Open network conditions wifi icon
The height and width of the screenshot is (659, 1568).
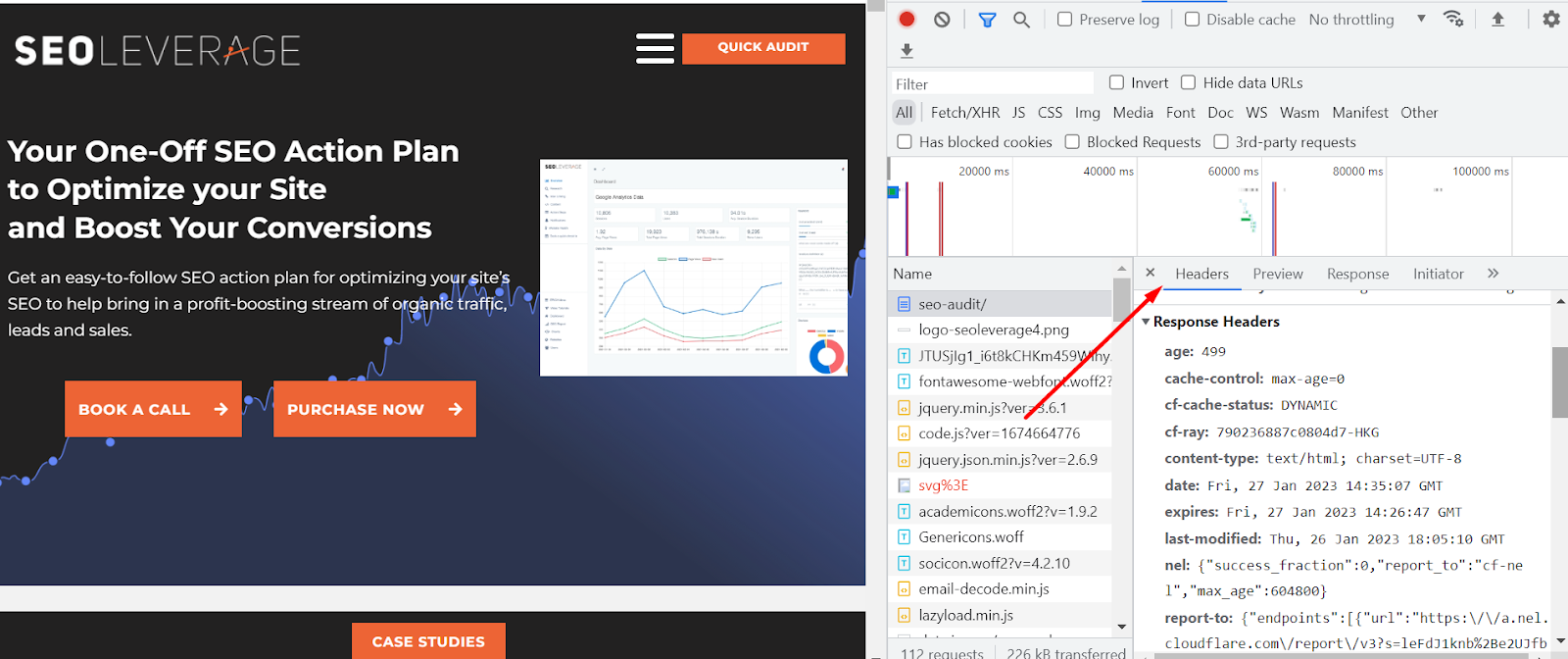1453,19
